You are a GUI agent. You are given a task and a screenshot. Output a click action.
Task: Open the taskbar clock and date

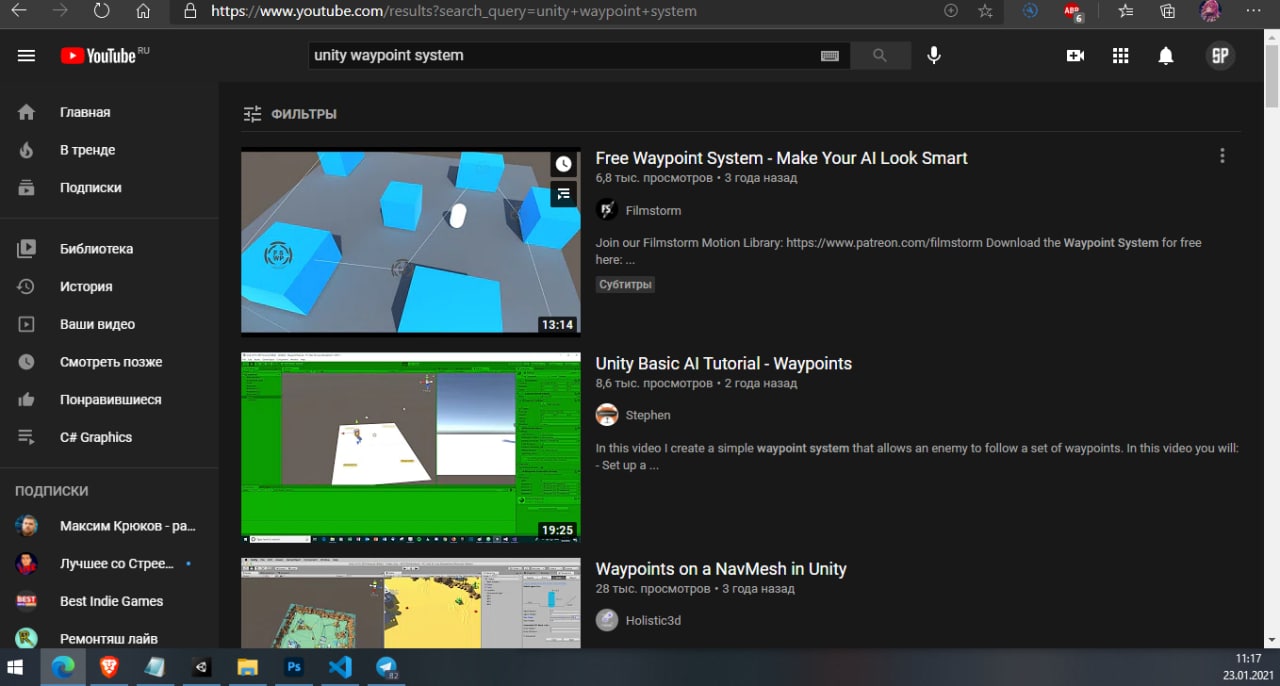(1248, 667)
